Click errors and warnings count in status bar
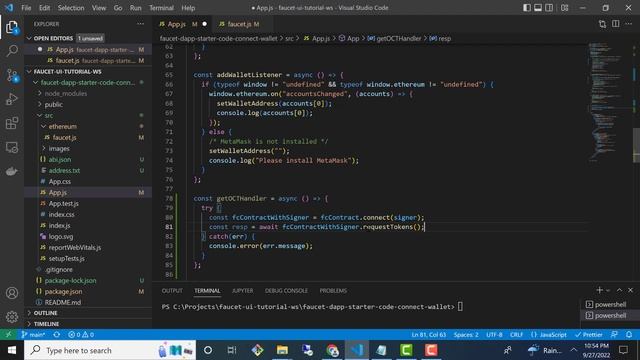The height and width of the screenshot is (360, 640). pyautogui.click(x=81, y=334)
